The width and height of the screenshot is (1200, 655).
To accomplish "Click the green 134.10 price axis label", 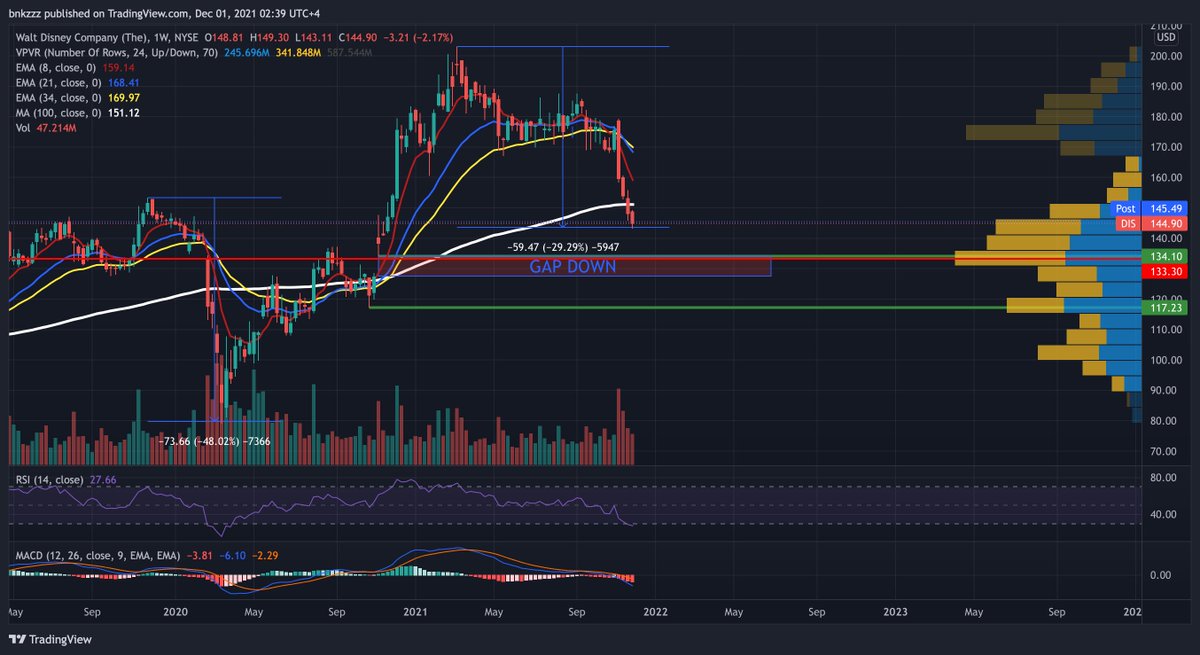I will (1166, 256).
